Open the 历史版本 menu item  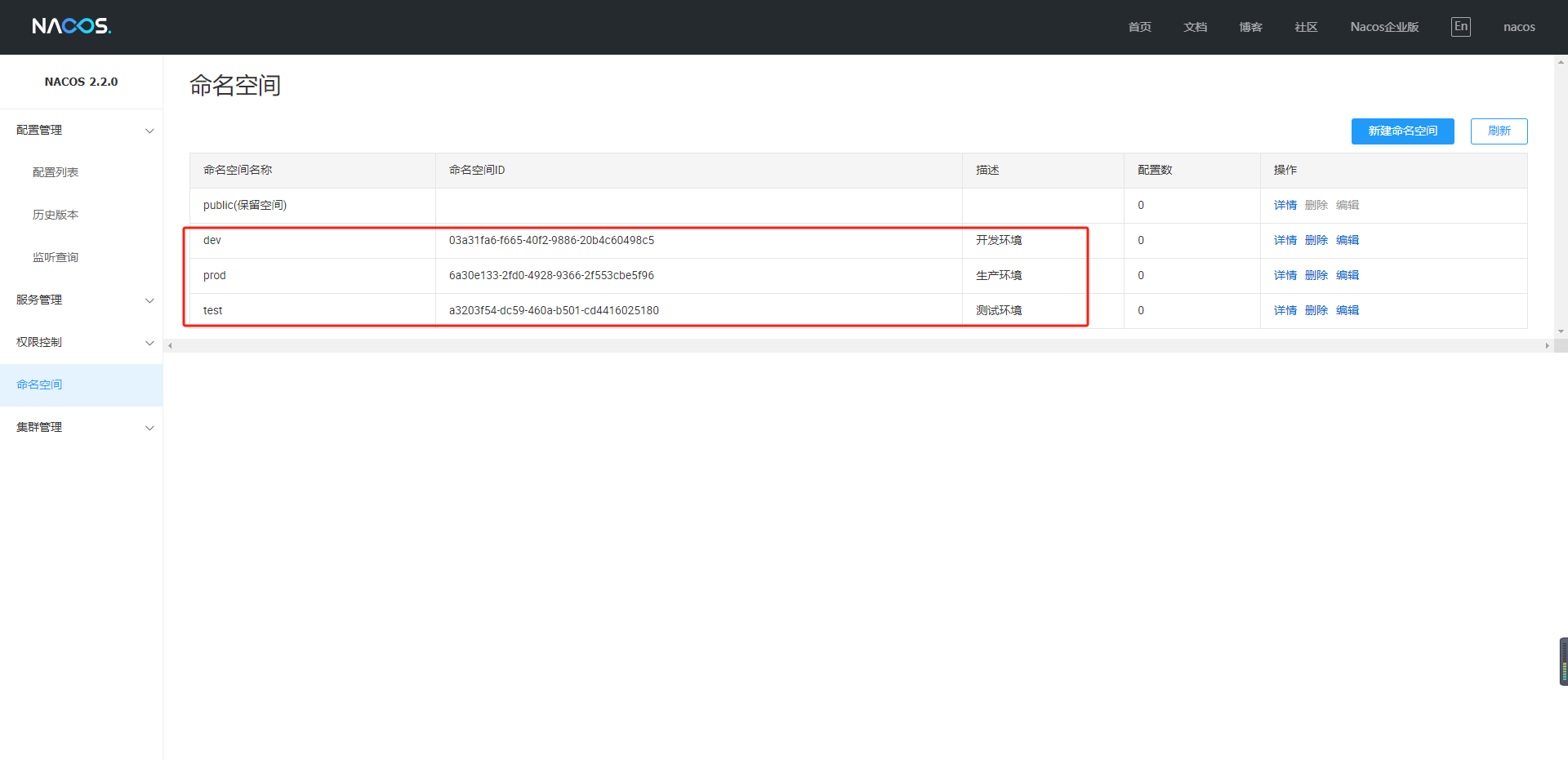pyautogui.click(x=56, y=215)
